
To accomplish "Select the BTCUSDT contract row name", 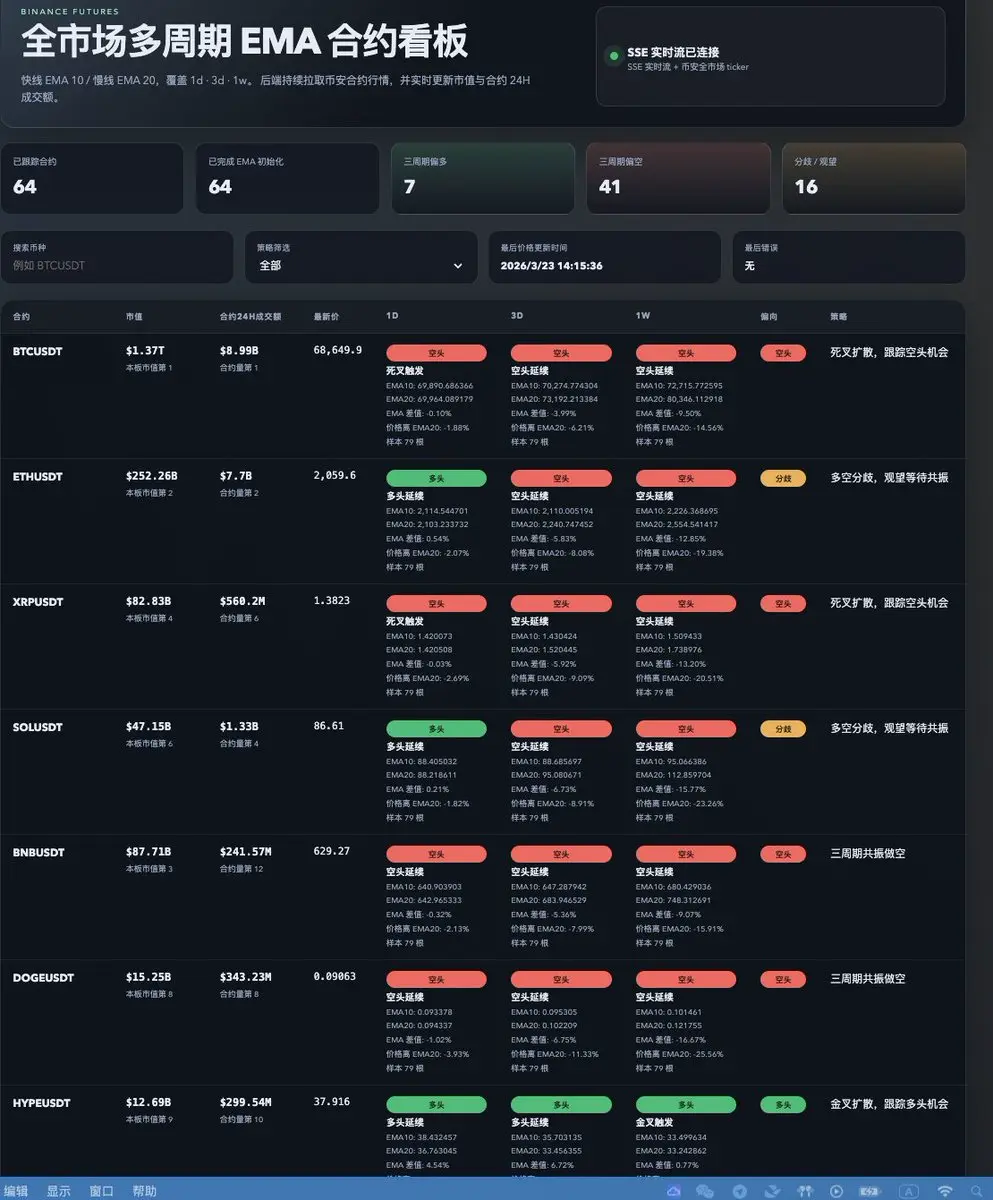I will (37, 352).
